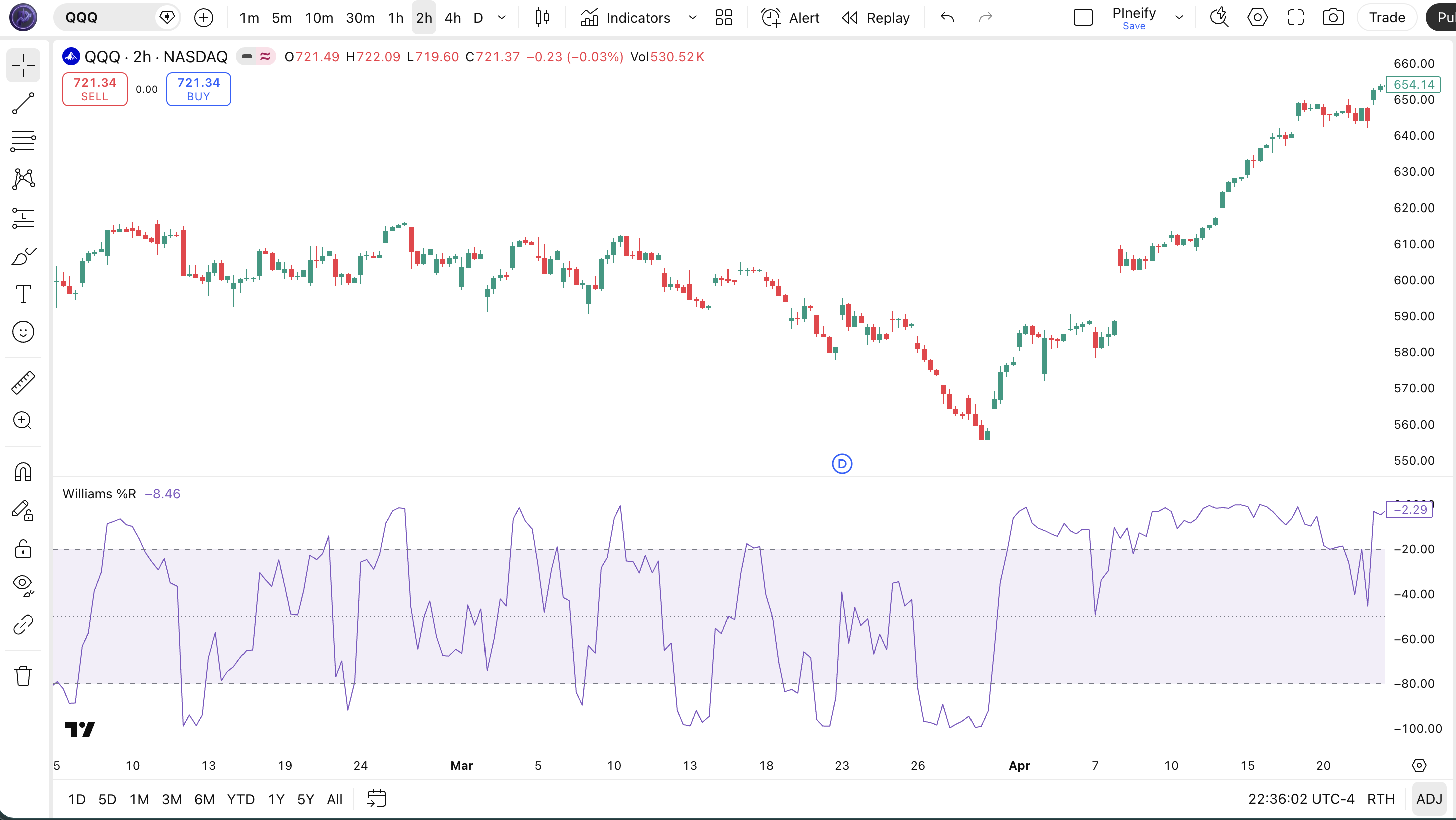The height and width of the screenshot is (820, 1456).
Task: Toggle stay in drawing mode
Action: [23, 510]
